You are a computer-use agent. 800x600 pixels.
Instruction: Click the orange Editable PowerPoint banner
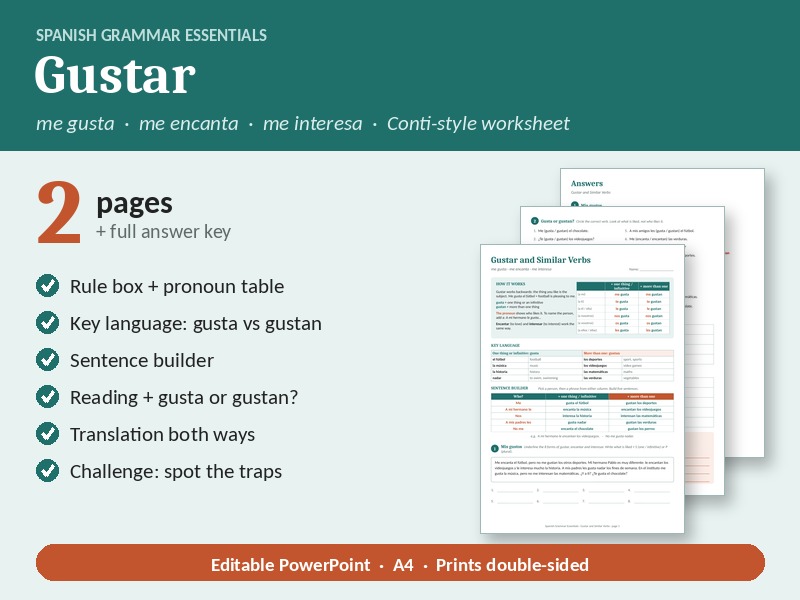(x=400, y=563)
